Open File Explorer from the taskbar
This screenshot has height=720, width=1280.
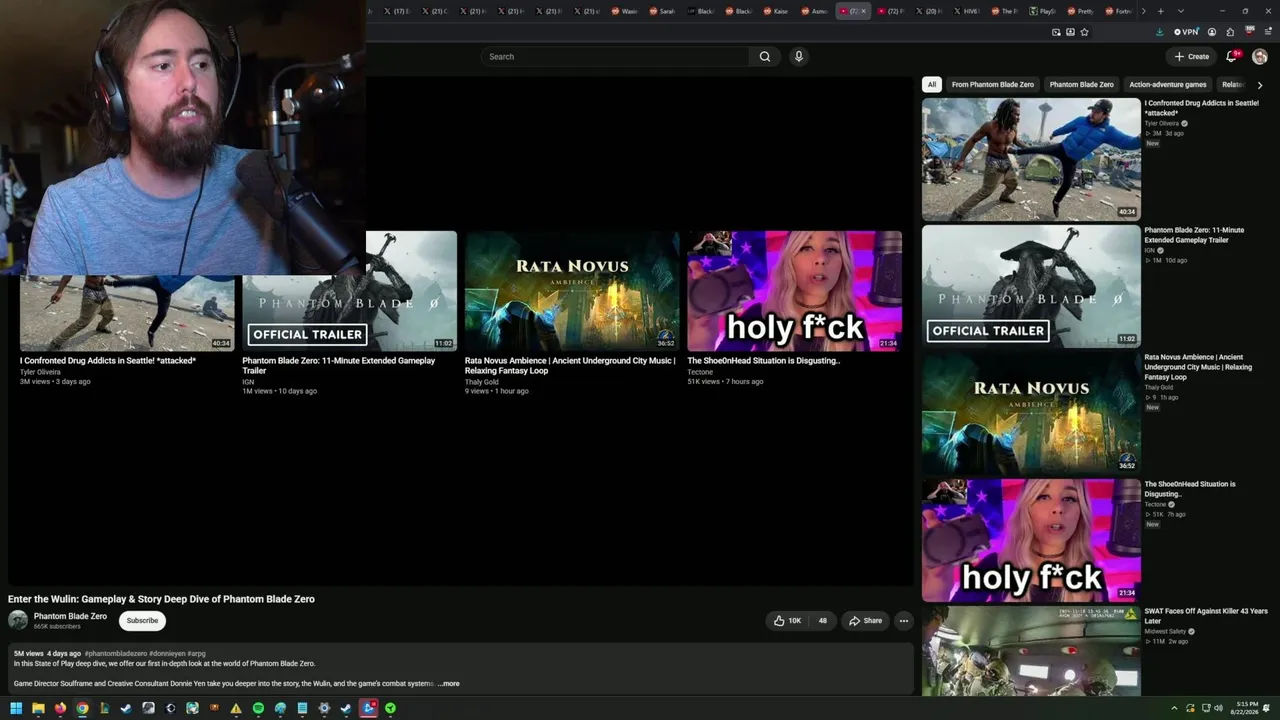38,708
